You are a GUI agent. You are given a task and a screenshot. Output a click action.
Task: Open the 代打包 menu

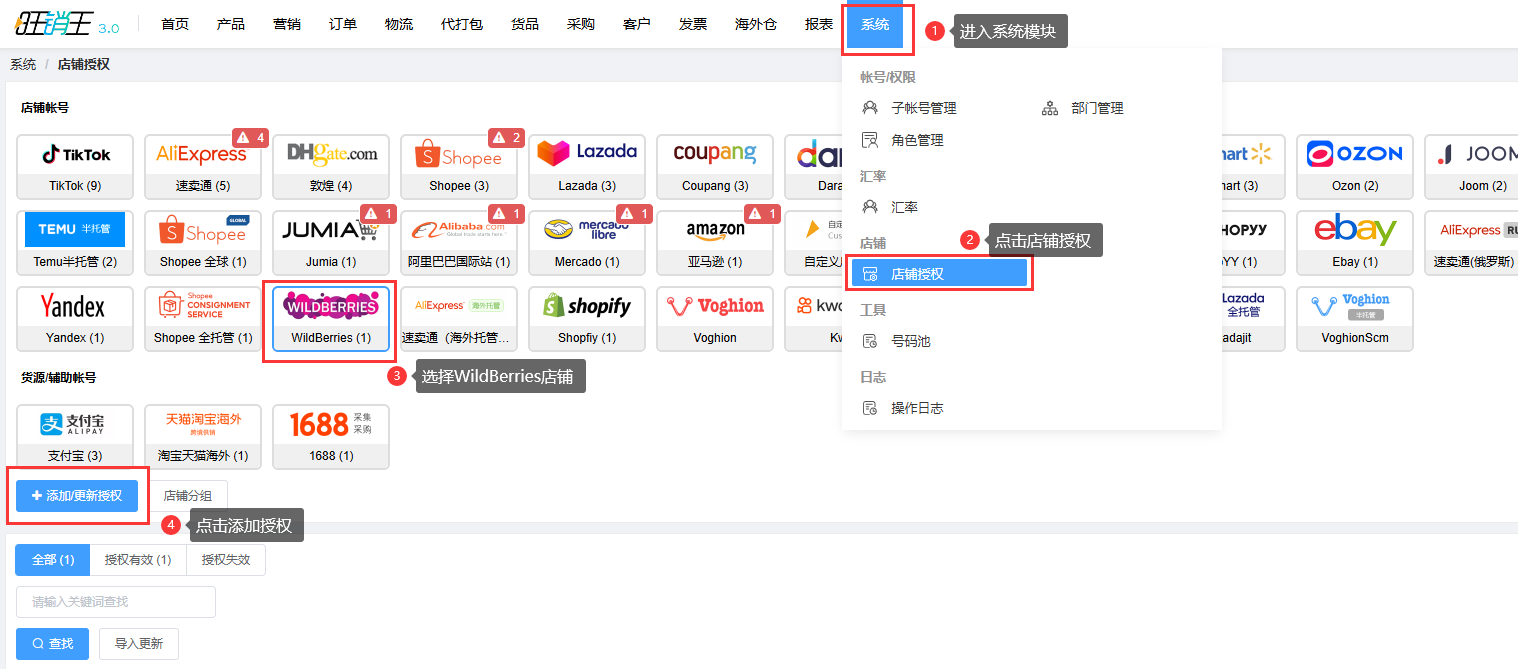point(462,24)
